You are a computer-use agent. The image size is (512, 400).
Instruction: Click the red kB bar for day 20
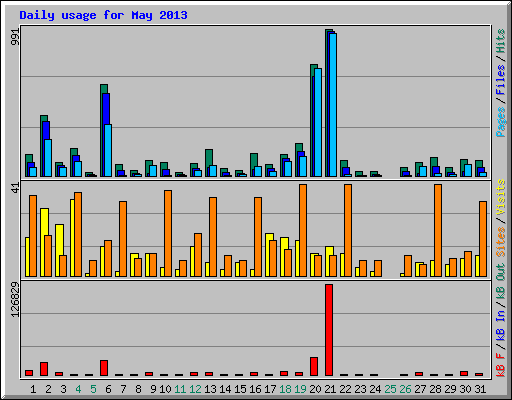pos(314,367)
